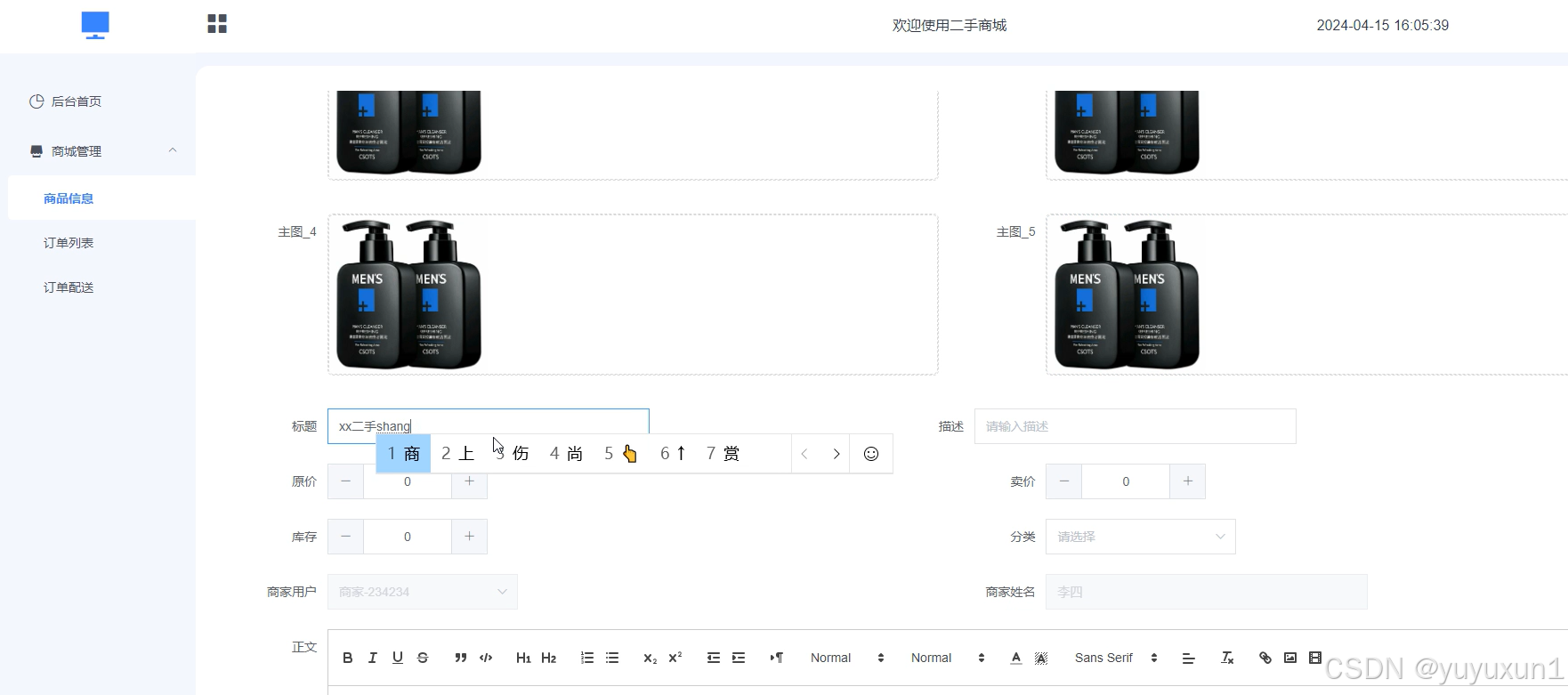1568x695 pixels.
Task: Toggle bold formatting in the editor
Action: (x=348, y=658)
